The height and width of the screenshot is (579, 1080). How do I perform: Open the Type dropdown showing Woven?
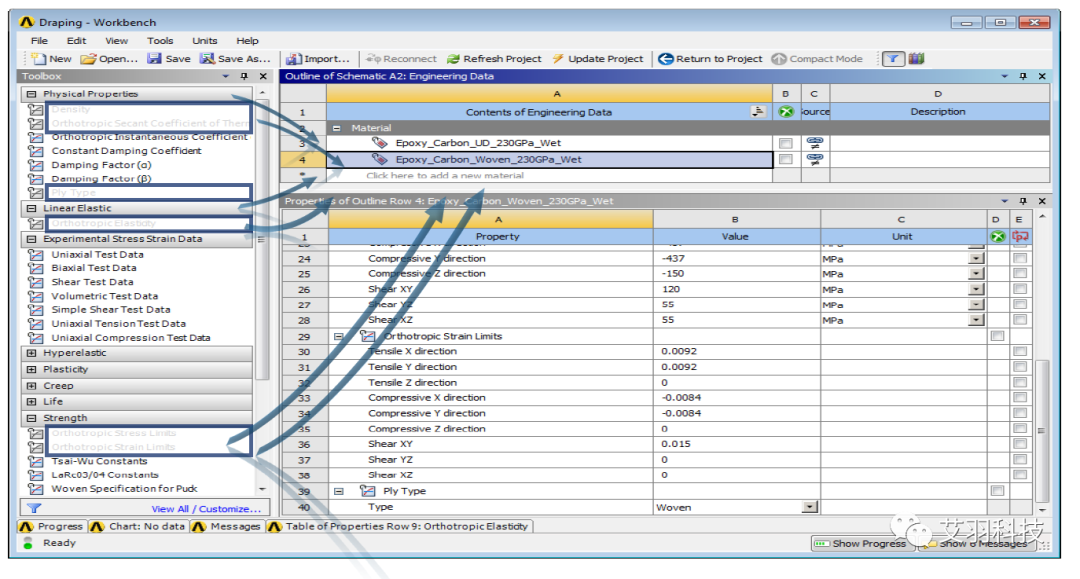(x=809, y=507)
